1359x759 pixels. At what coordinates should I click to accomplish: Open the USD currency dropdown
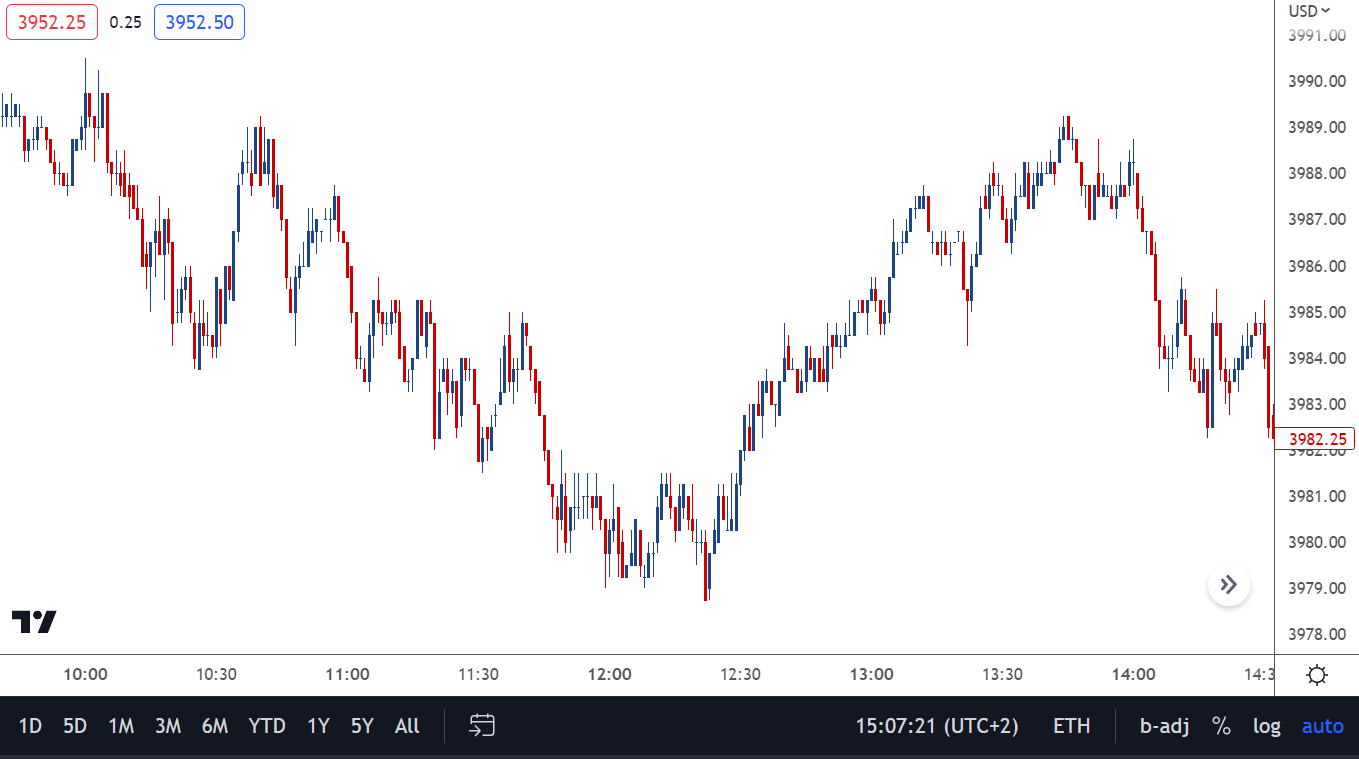[x=1309, y=11]
